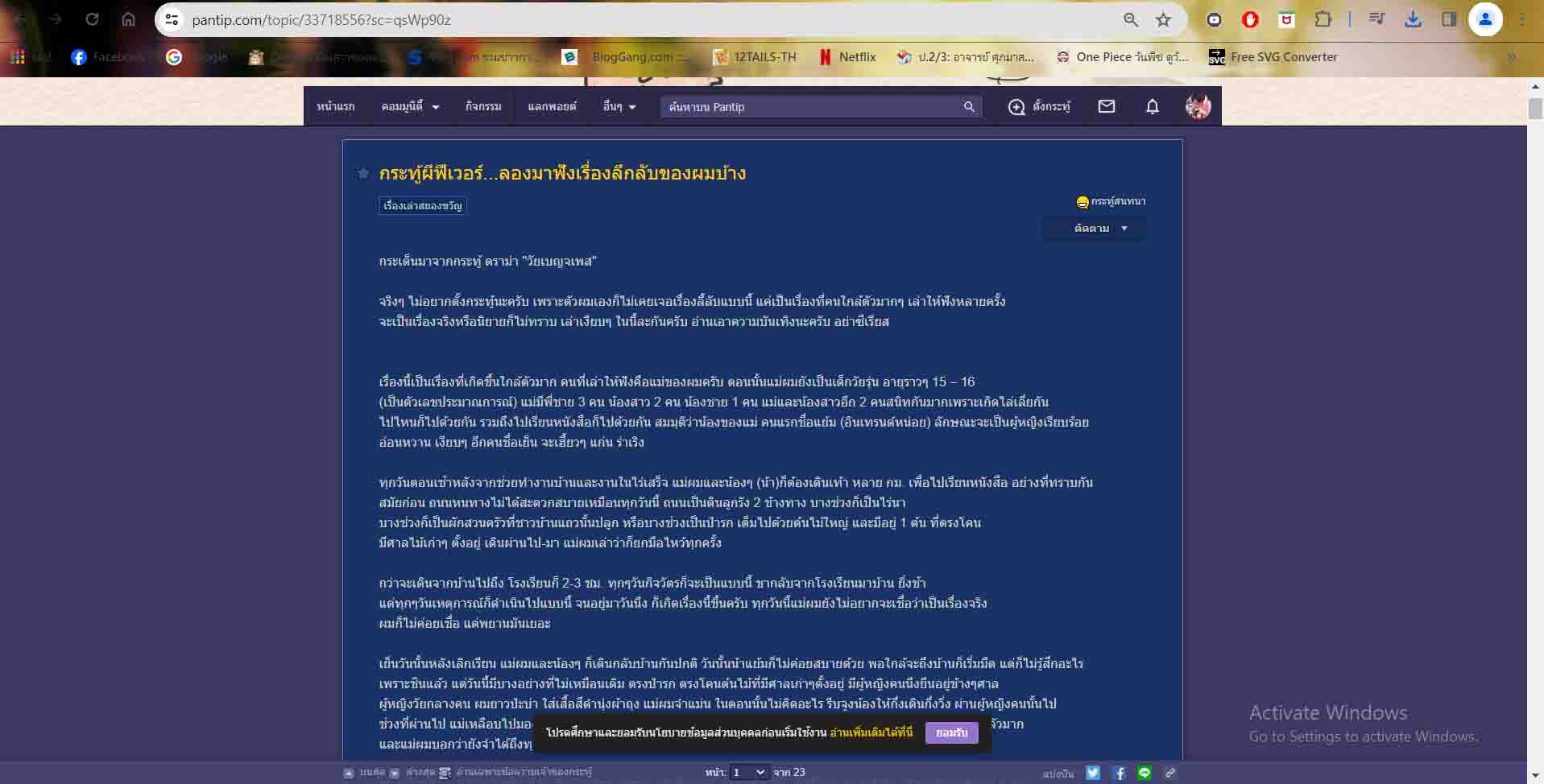The height and width of the screenshot is (784, 1544).
Task: Copy the topic link using chain icon
Action: tap(1170, 773)
